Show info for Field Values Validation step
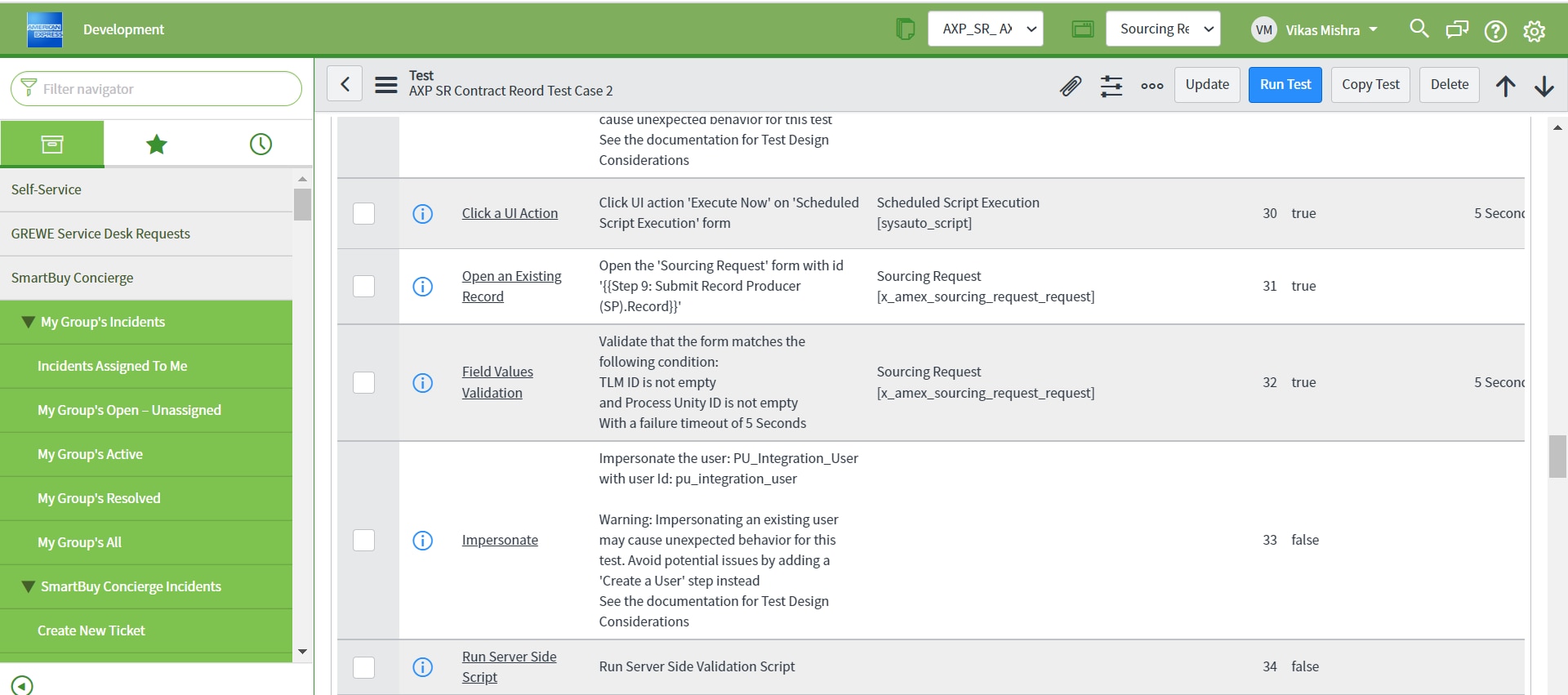 [422, 383]
